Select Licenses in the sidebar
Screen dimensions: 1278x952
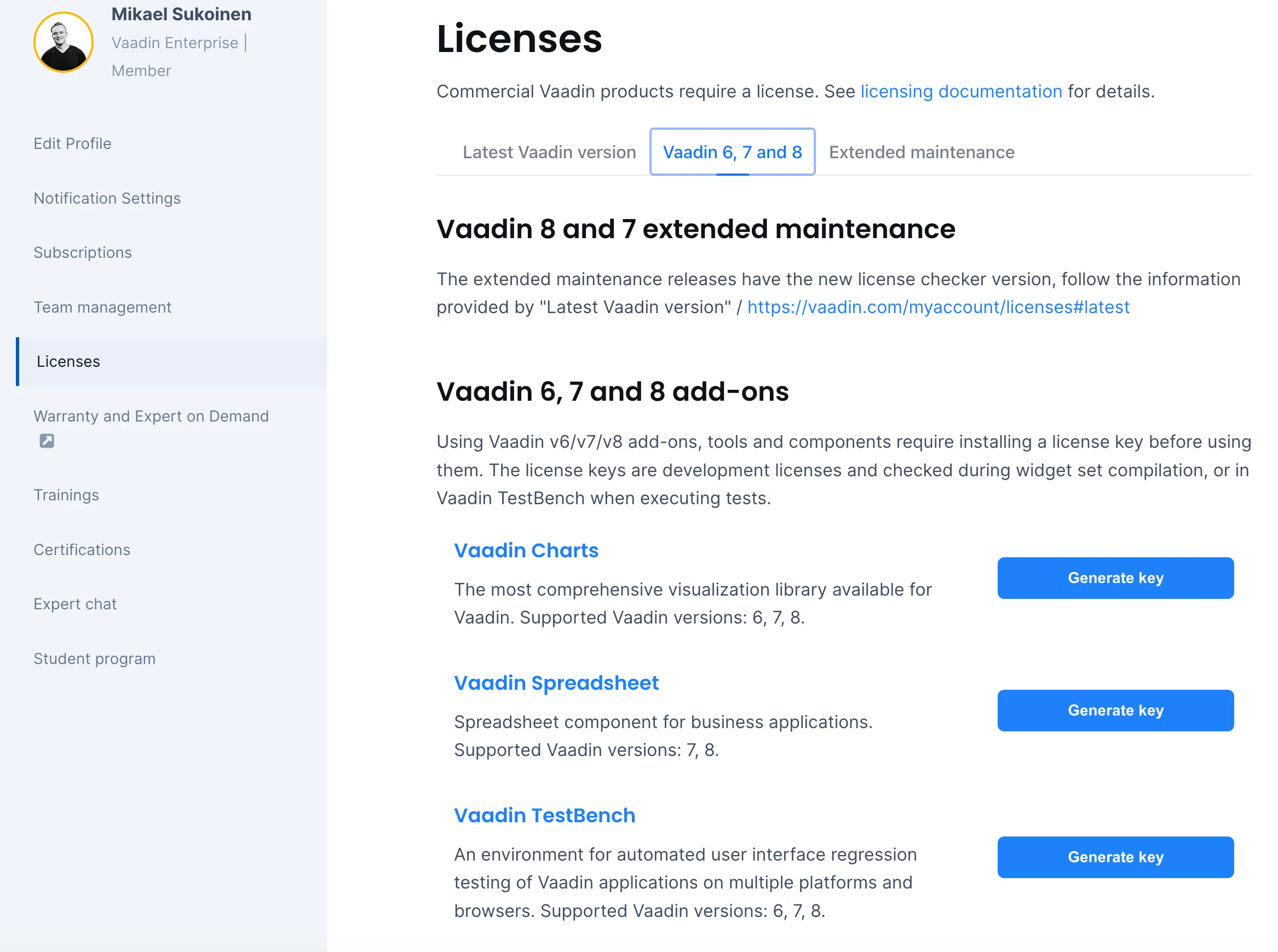(x=68, y=361)
